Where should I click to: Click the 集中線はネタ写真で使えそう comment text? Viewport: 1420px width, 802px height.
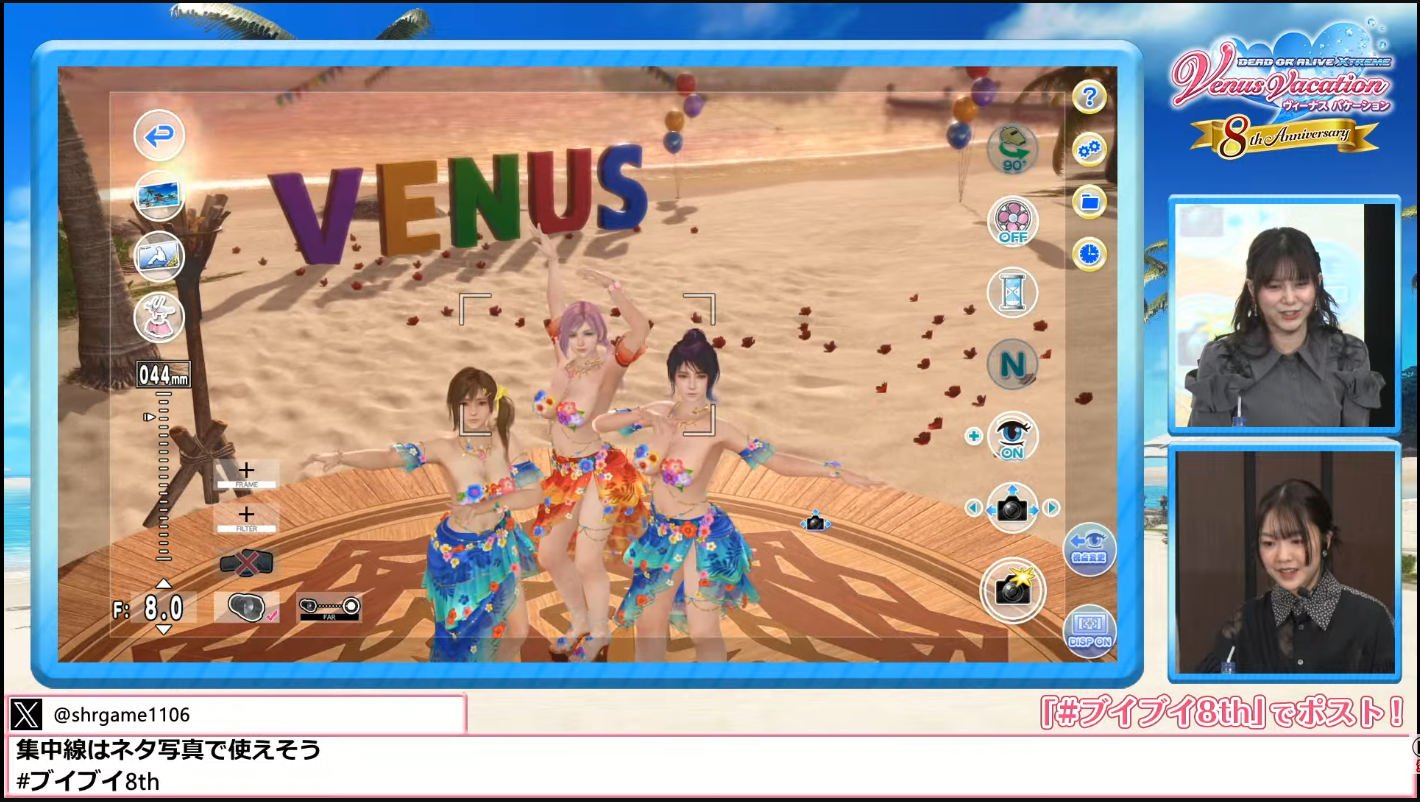168,749
